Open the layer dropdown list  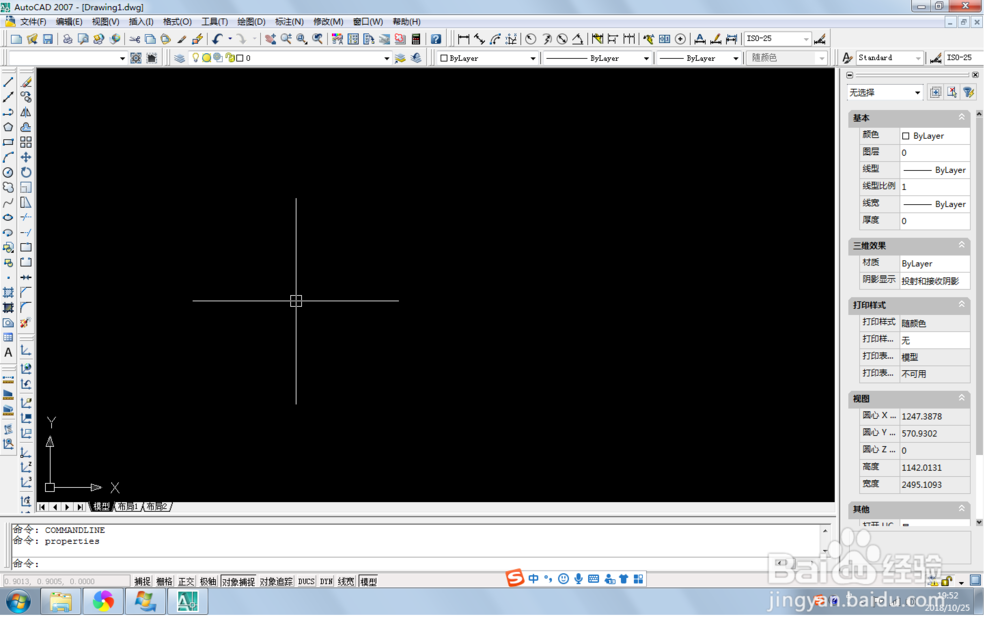coord(386,58)
